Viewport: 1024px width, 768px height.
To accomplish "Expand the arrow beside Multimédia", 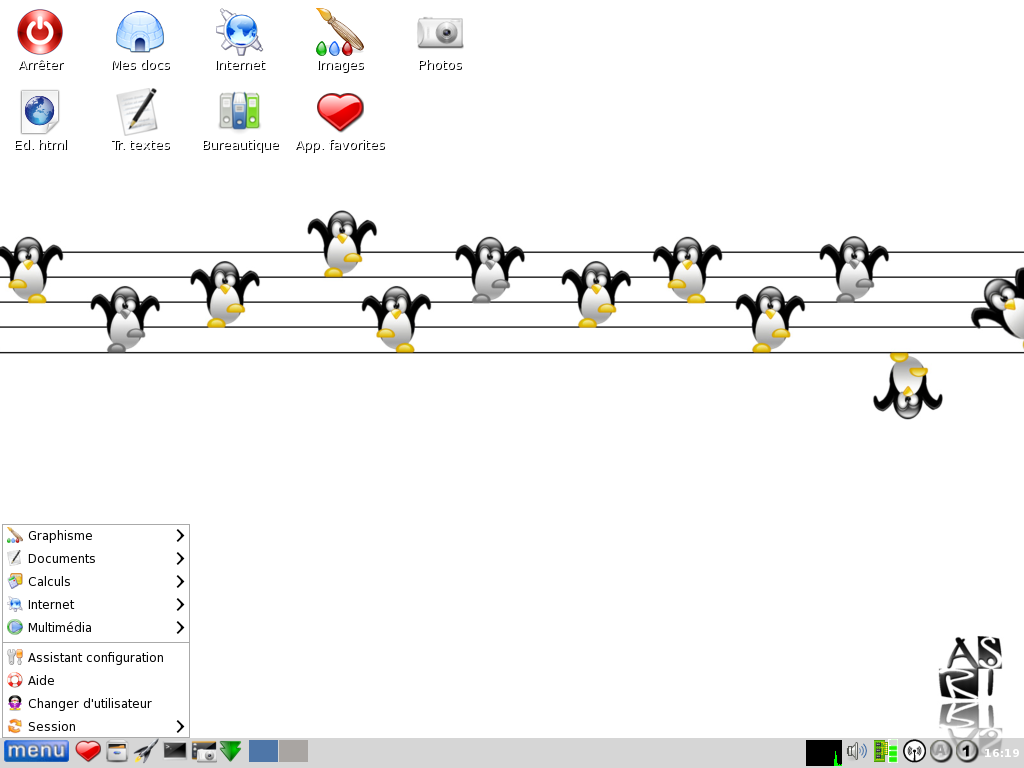I will pyautogui.click(x=180, y=627).
